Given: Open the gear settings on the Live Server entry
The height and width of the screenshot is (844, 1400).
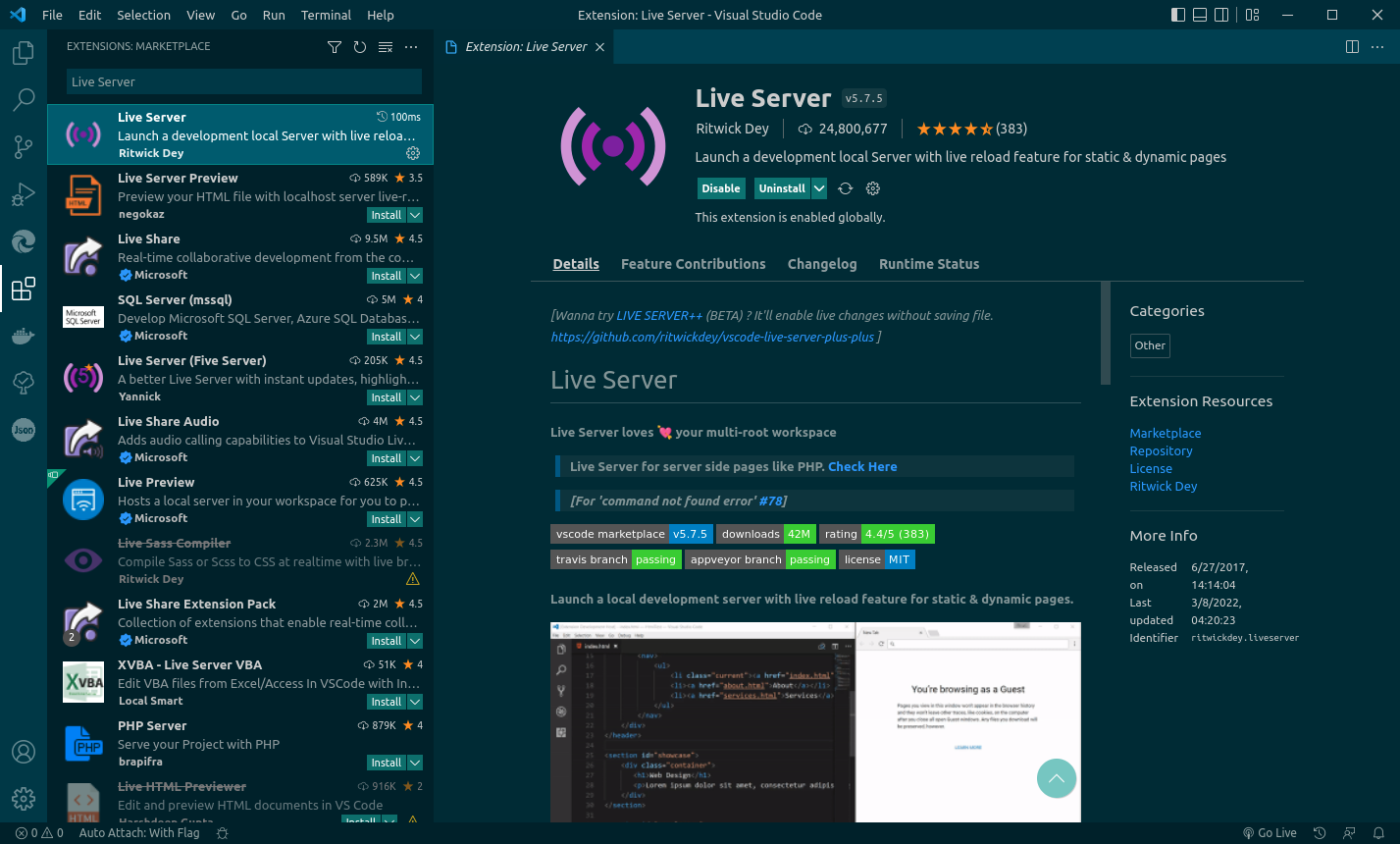Looking at the screenshot, I should pyautogui.click(x=413, y=153).
